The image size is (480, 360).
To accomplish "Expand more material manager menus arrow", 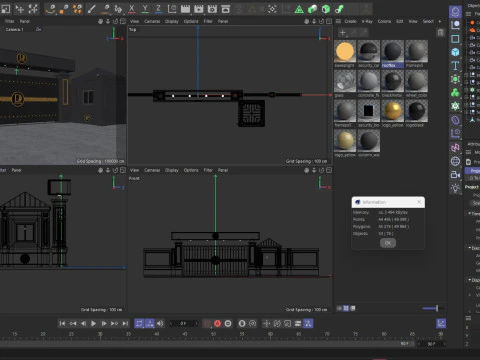I will pos(440,21).
